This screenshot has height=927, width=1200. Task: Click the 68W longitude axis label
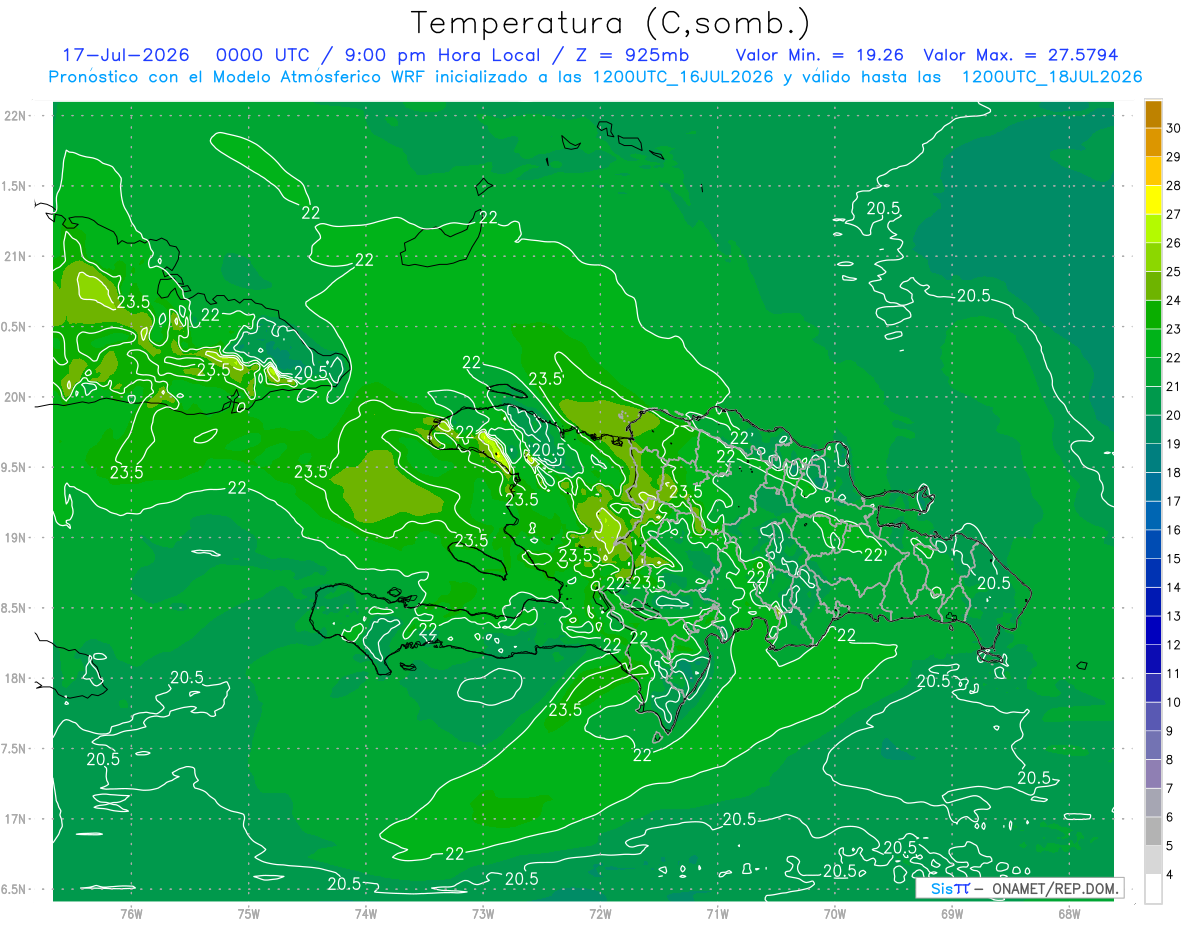(1069, 913)
